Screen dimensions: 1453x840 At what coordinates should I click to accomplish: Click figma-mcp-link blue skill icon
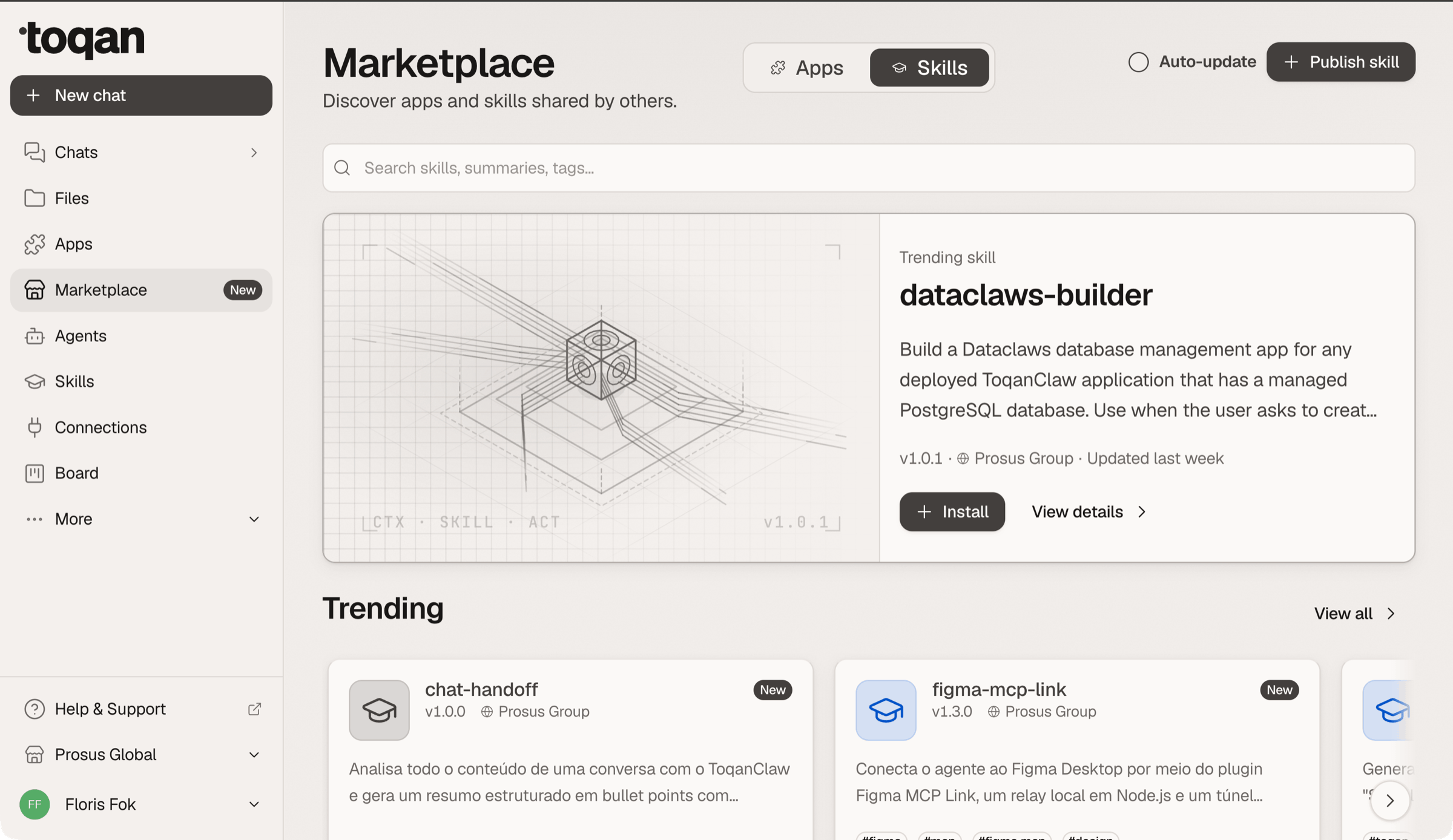tap(886, 710)
